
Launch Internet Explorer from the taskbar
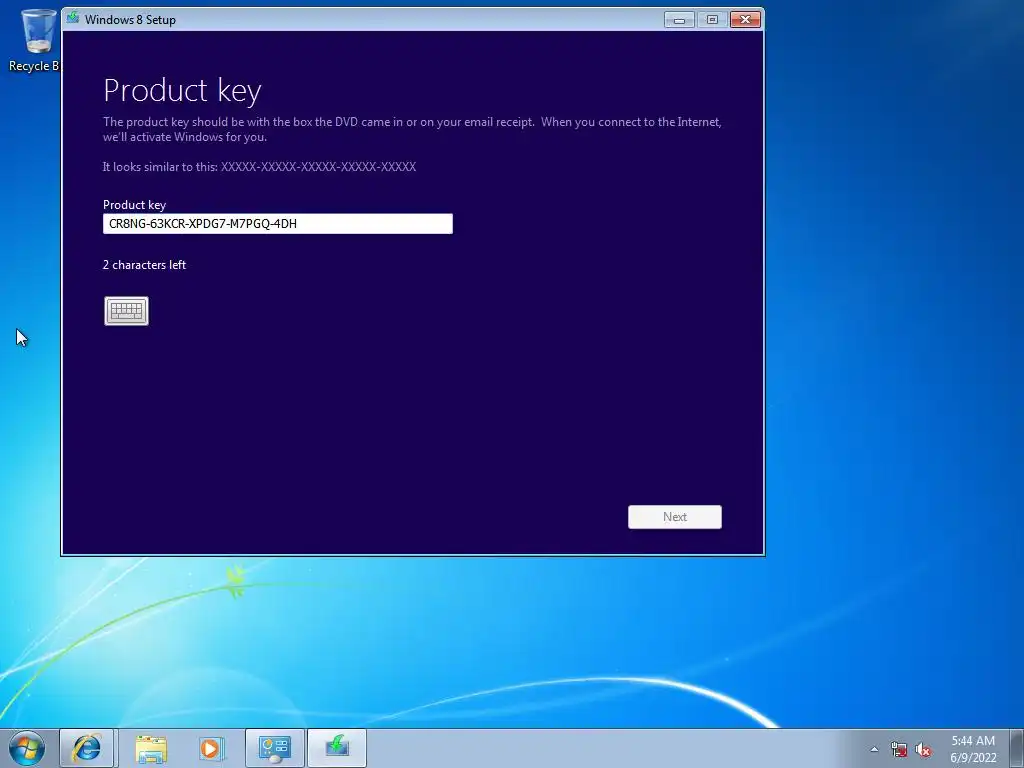[88, 748]
